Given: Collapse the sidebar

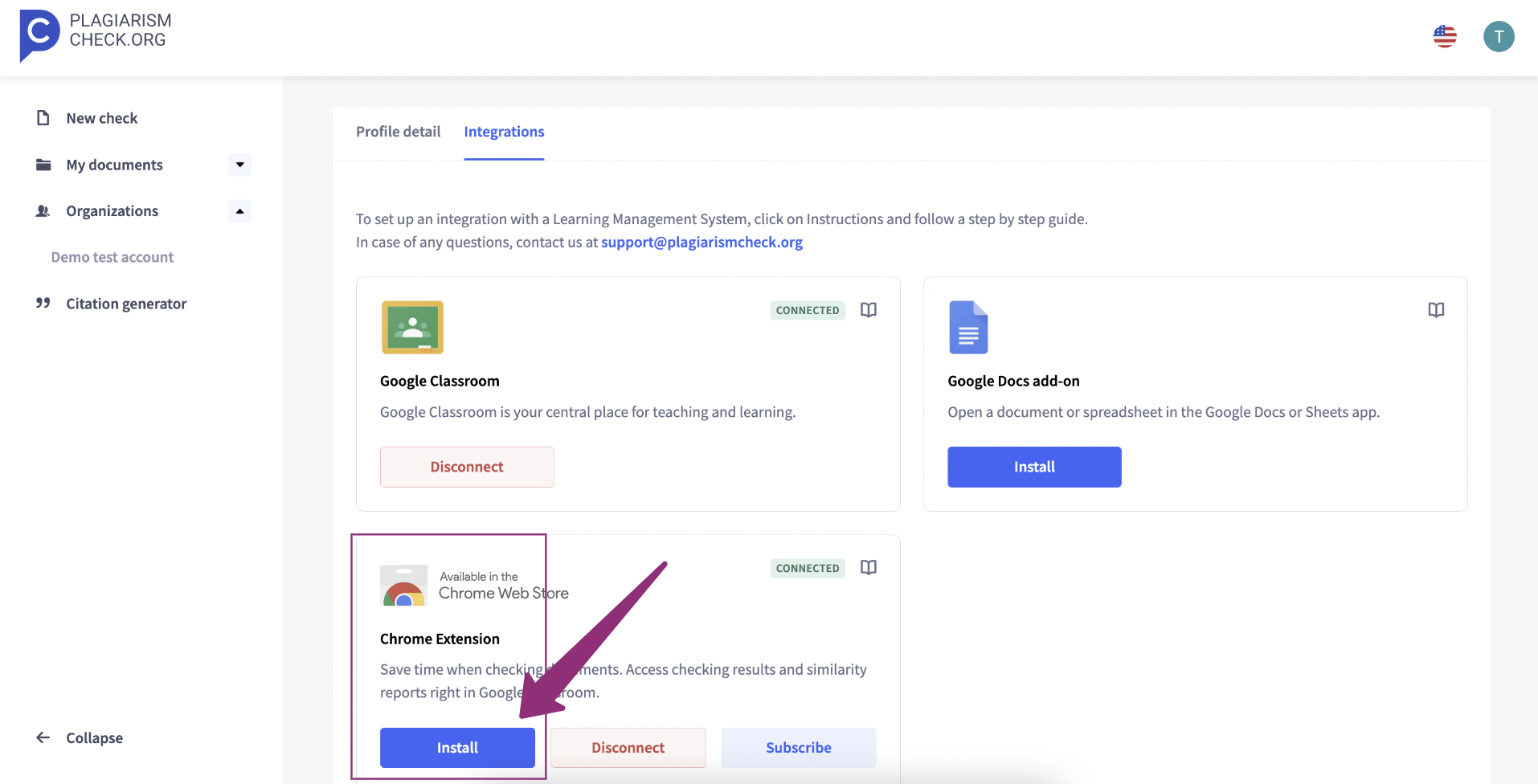Looking at the screenshot, I should click(x=94, y=737).
